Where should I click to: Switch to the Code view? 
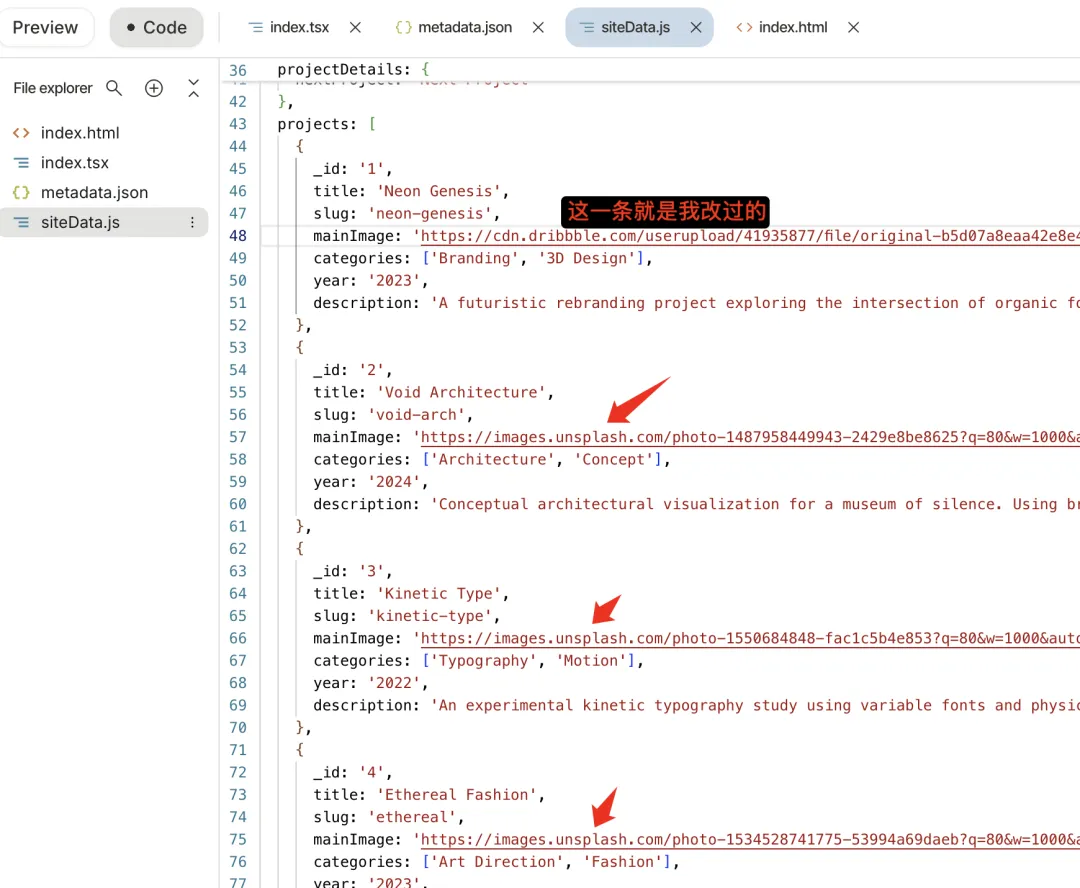coord(156,28)
